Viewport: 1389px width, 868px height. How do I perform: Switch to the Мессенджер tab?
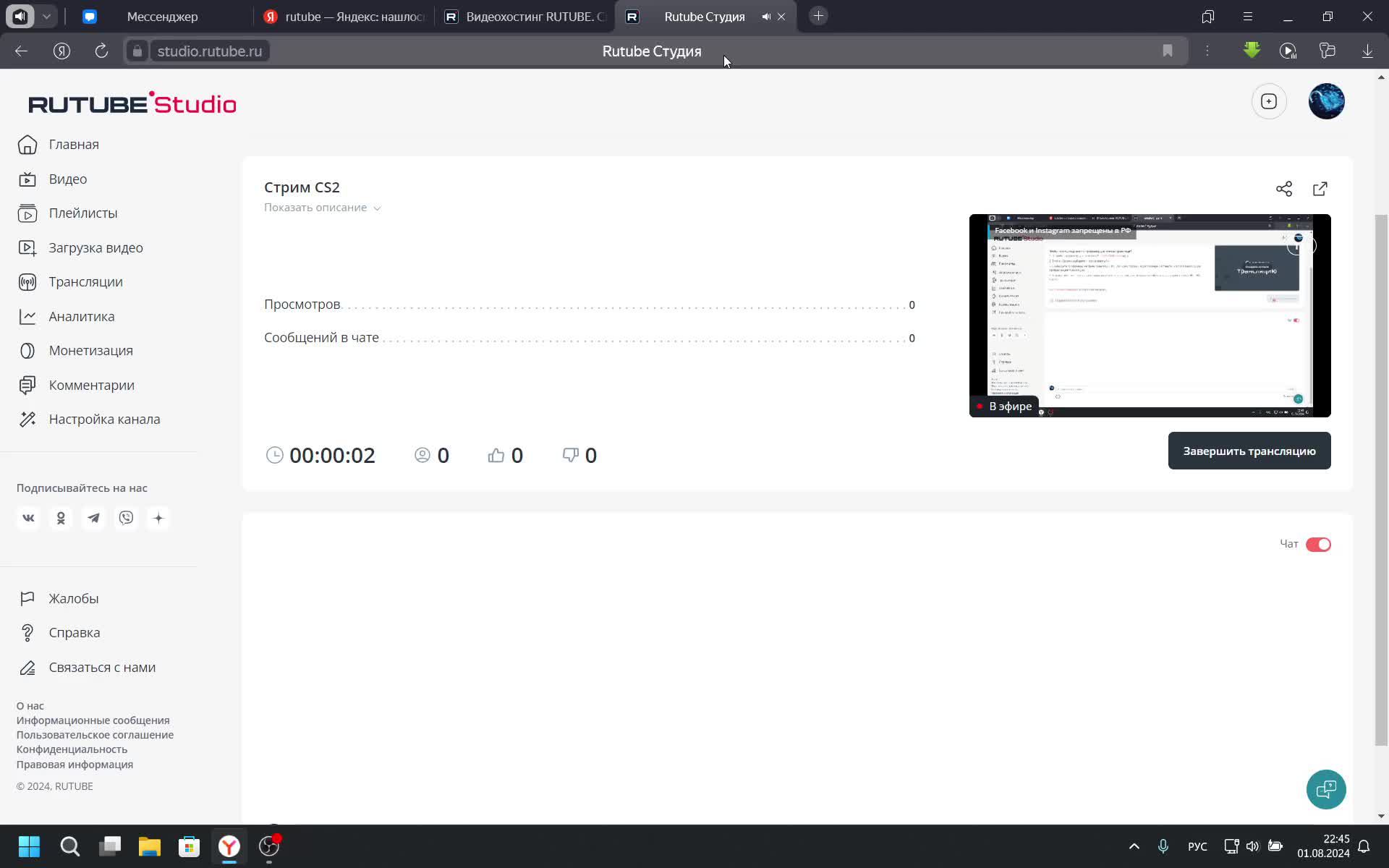pyautogui.click(x=162, y=17)
